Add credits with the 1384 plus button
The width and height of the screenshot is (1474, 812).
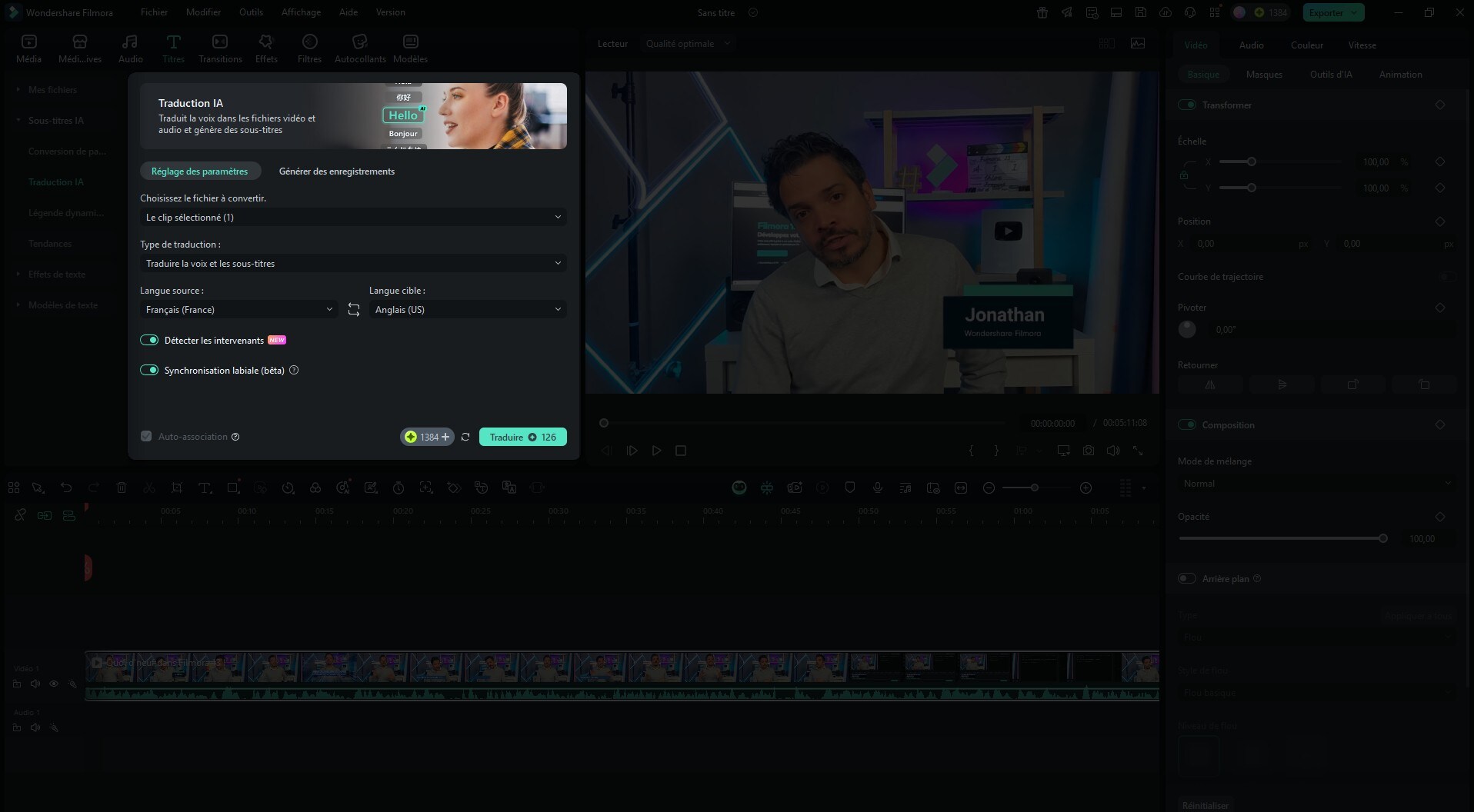click(427, 437)
